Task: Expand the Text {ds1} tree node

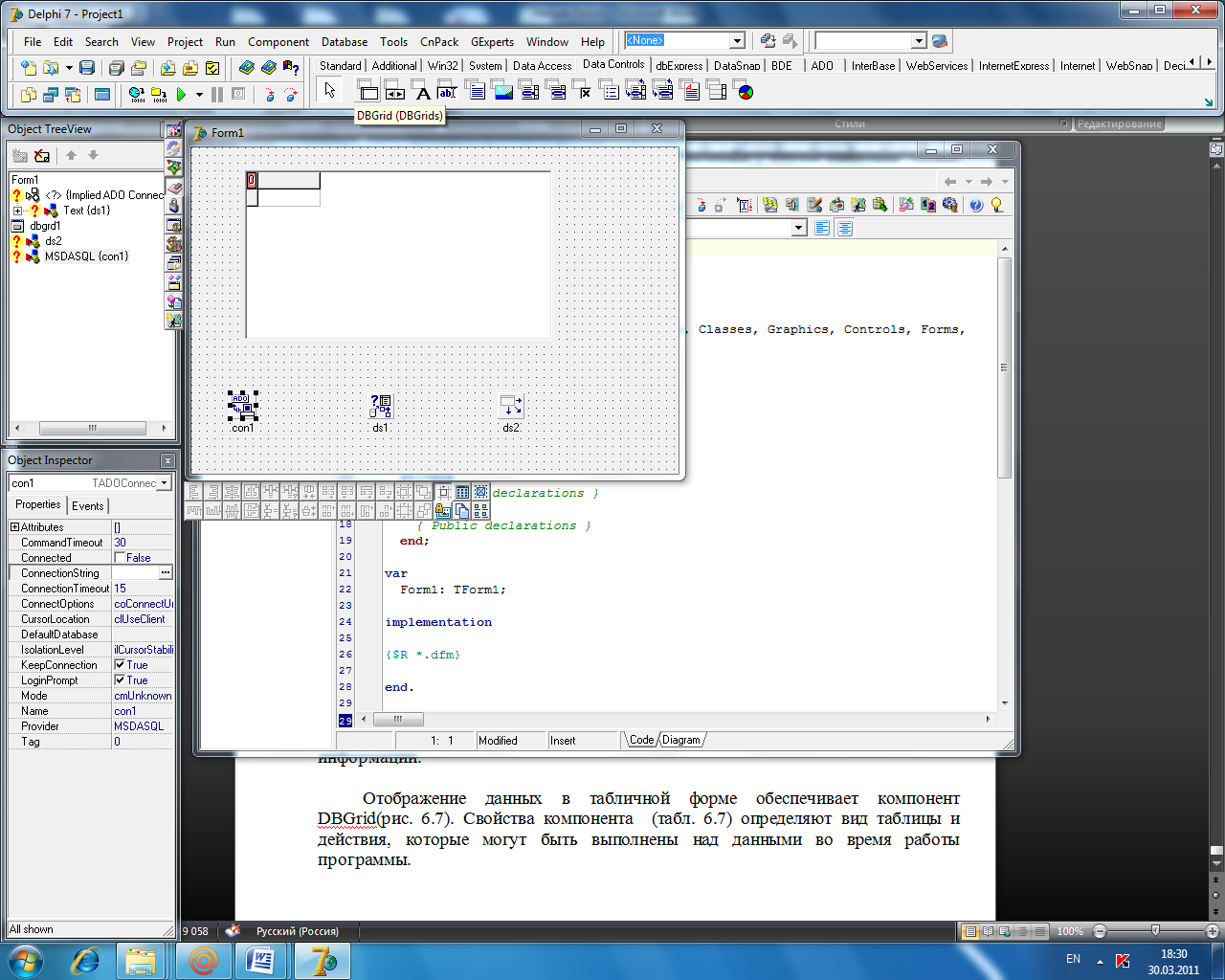Action: tap(17, 211)
